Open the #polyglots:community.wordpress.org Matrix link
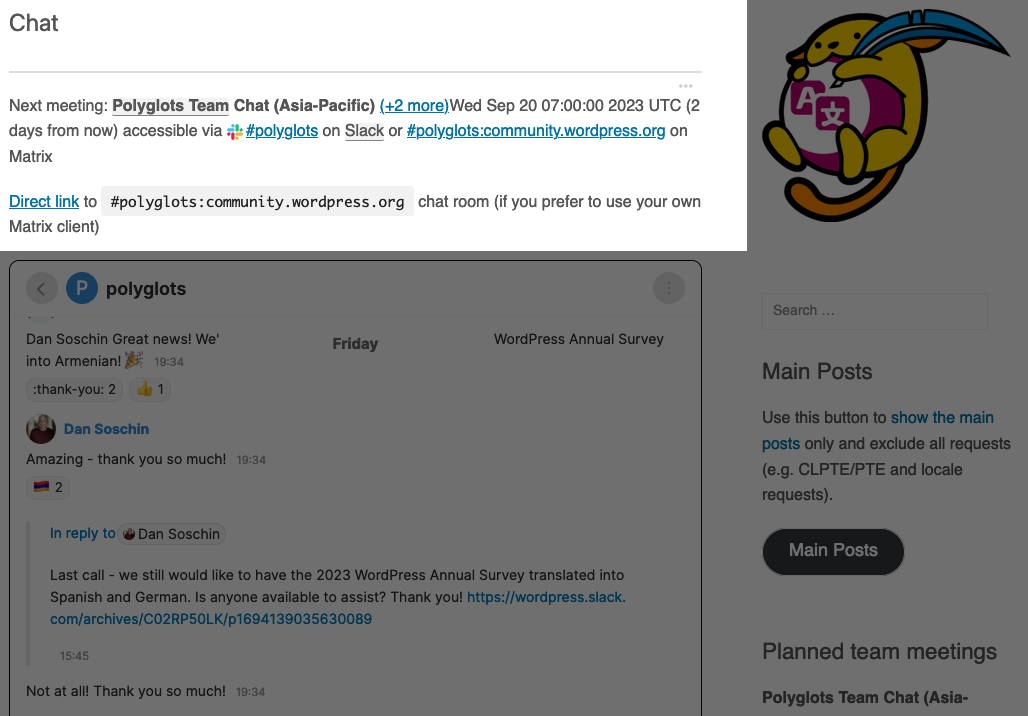 534,130
